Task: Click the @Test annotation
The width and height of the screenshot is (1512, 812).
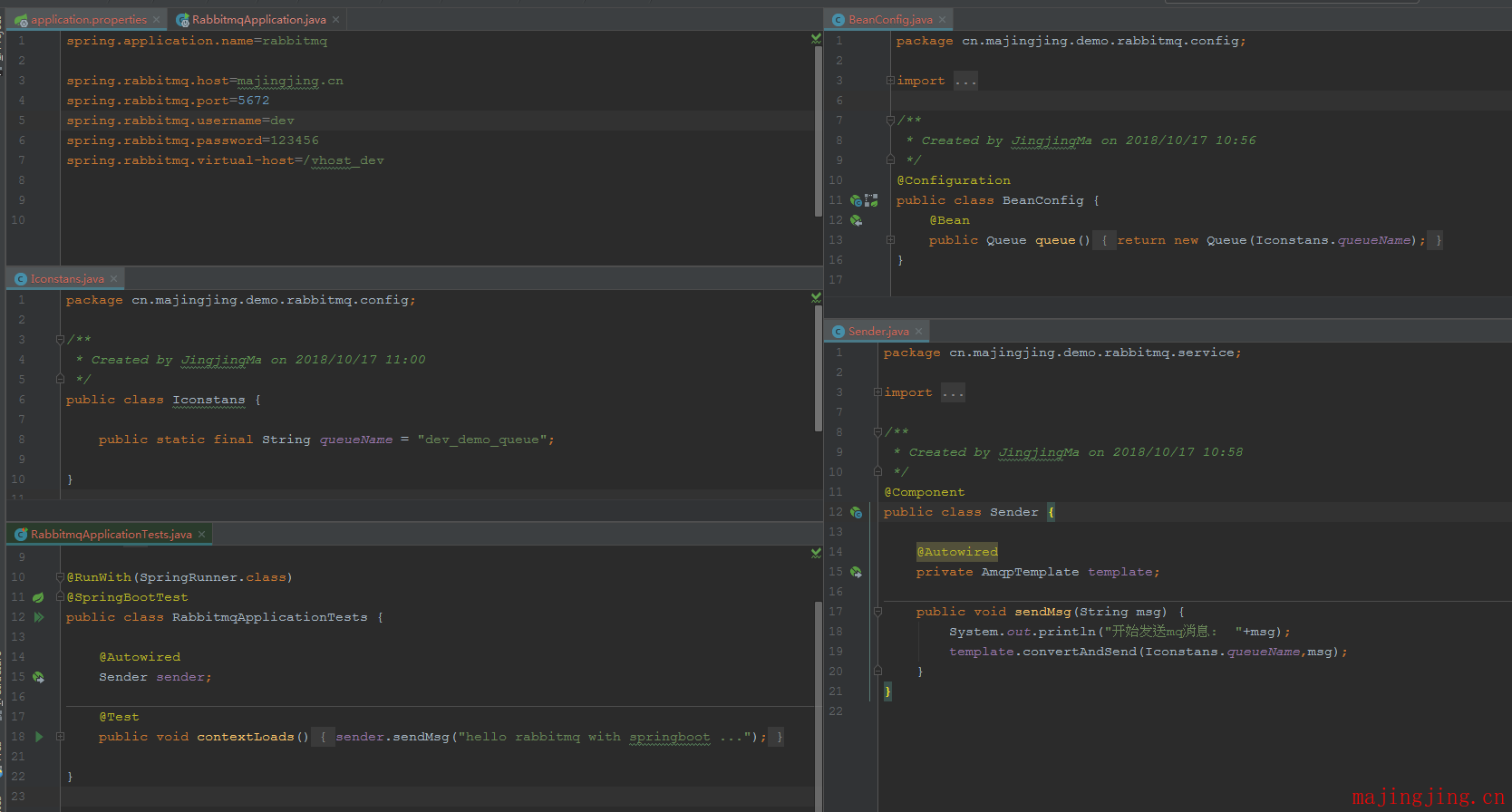Action: tap(119, 717)
